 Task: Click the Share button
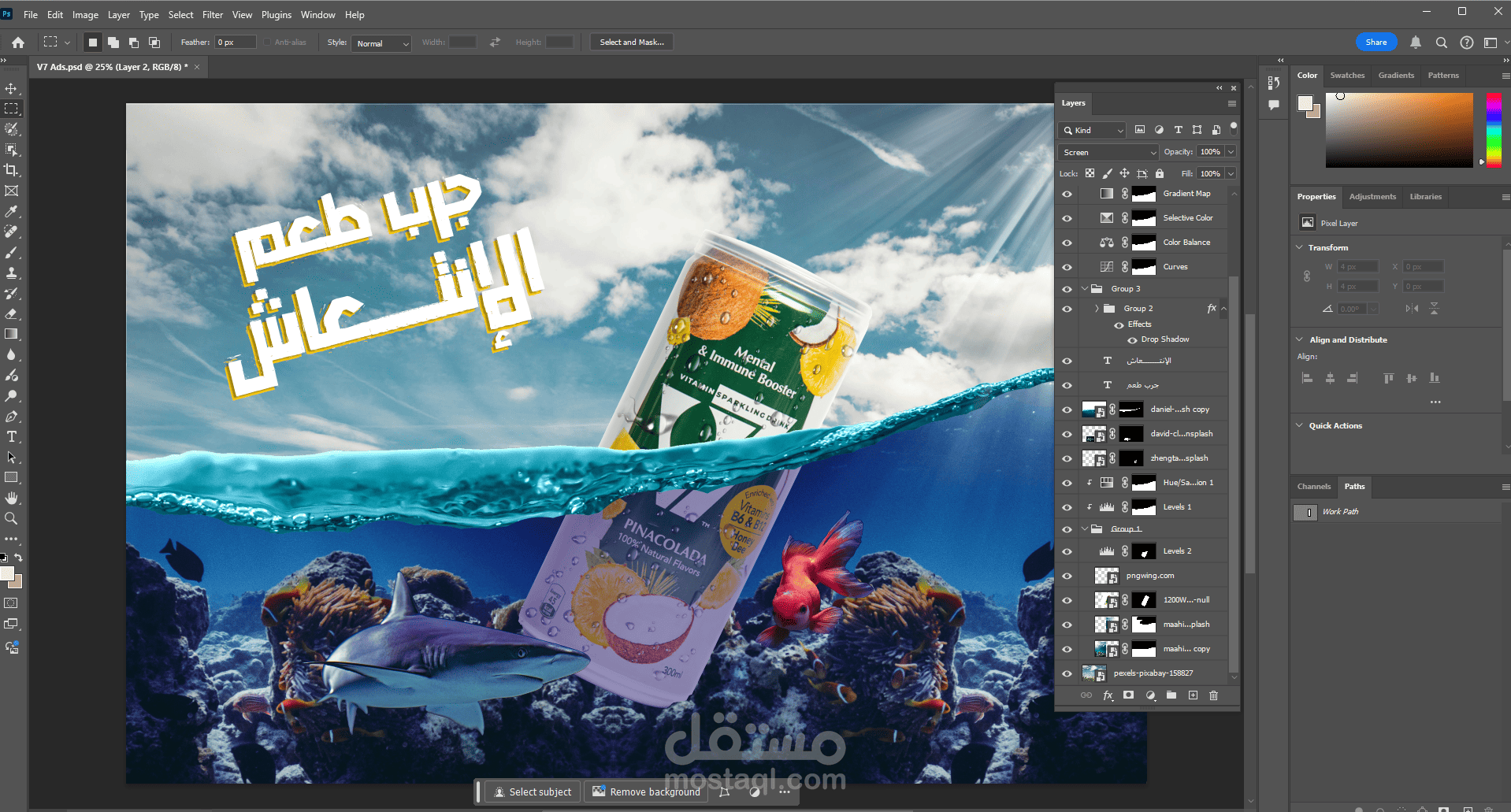tap(1376, 43)
